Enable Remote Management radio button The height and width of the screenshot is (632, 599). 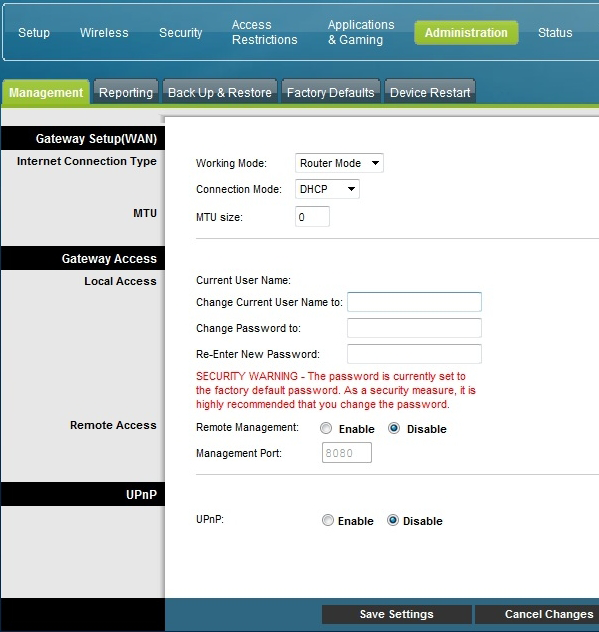tap(326, 428)
